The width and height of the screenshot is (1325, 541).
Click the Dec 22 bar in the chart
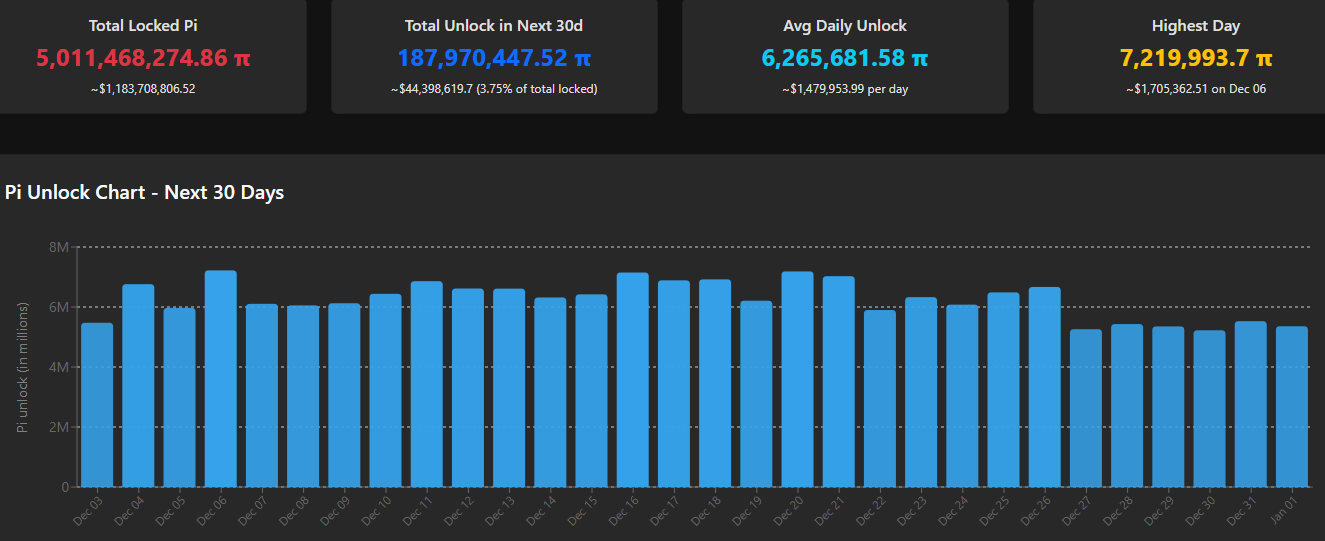point(880,398)
